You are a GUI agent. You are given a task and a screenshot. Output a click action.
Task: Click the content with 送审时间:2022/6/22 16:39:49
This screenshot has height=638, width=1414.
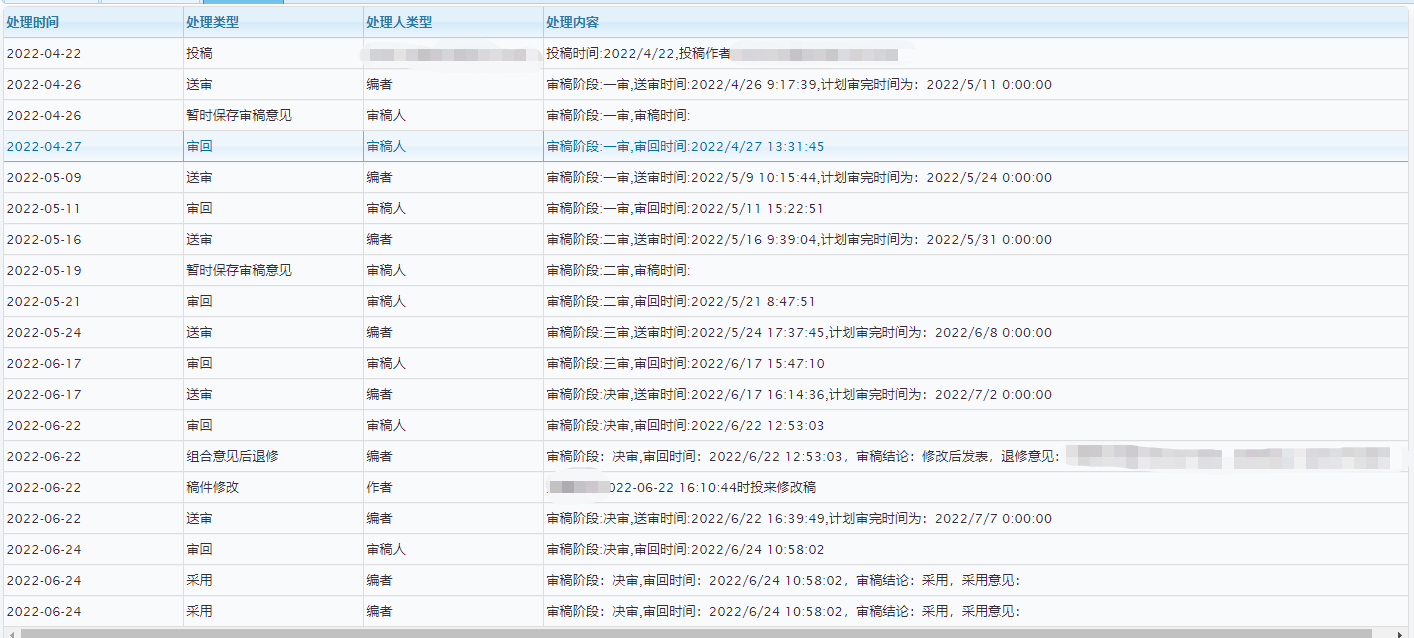(x=799, y=519)
